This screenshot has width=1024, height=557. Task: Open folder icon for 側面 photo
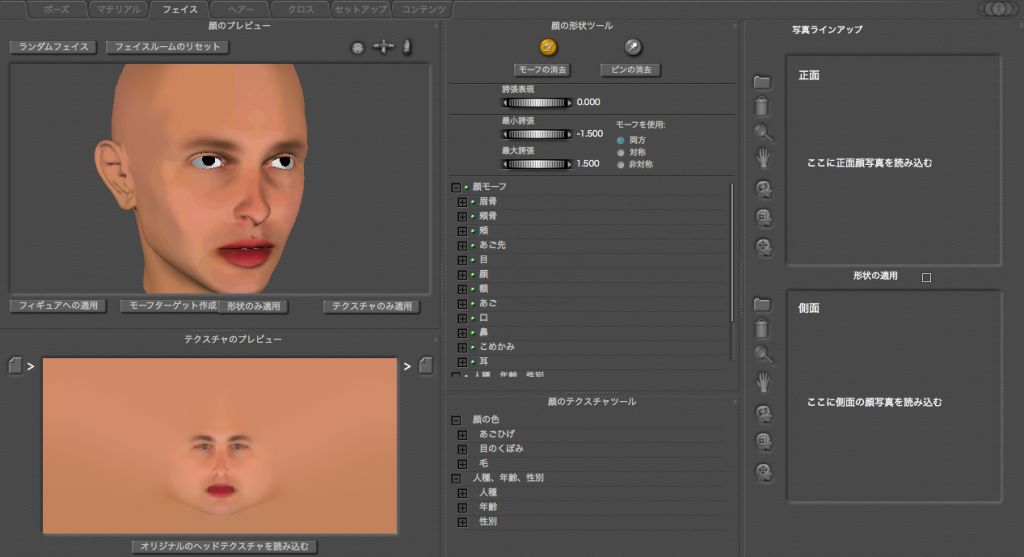pyautogui.click(x=761, y=304)
